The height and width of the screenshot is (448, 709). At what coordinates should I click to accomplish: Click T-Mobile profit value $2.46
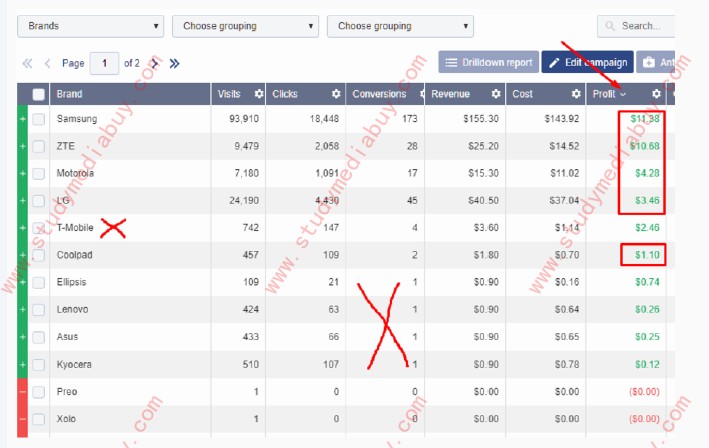pyautogui.click(x=647, y=227)
